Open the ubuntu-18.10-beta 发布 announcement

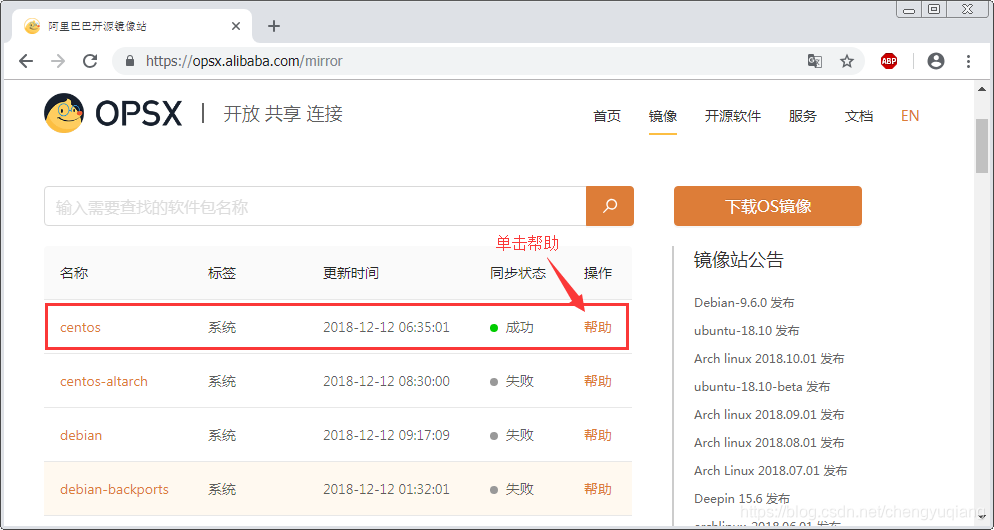(762, 386)
